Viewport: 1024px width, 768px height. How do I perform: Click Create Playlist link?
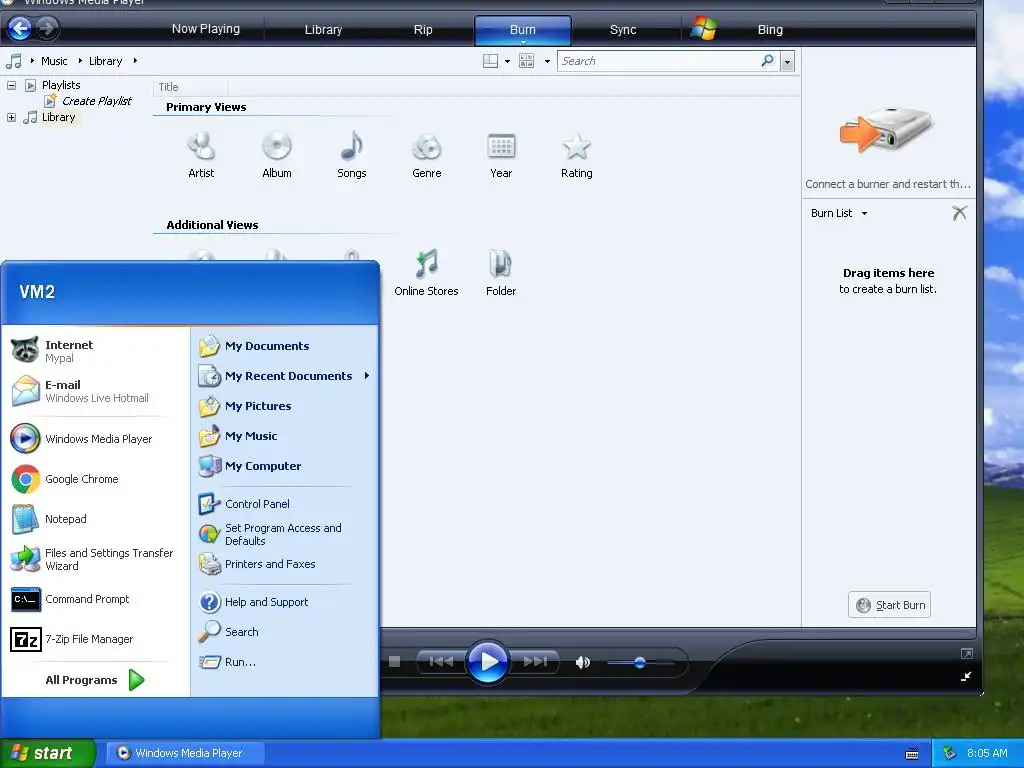pos(96,101)
